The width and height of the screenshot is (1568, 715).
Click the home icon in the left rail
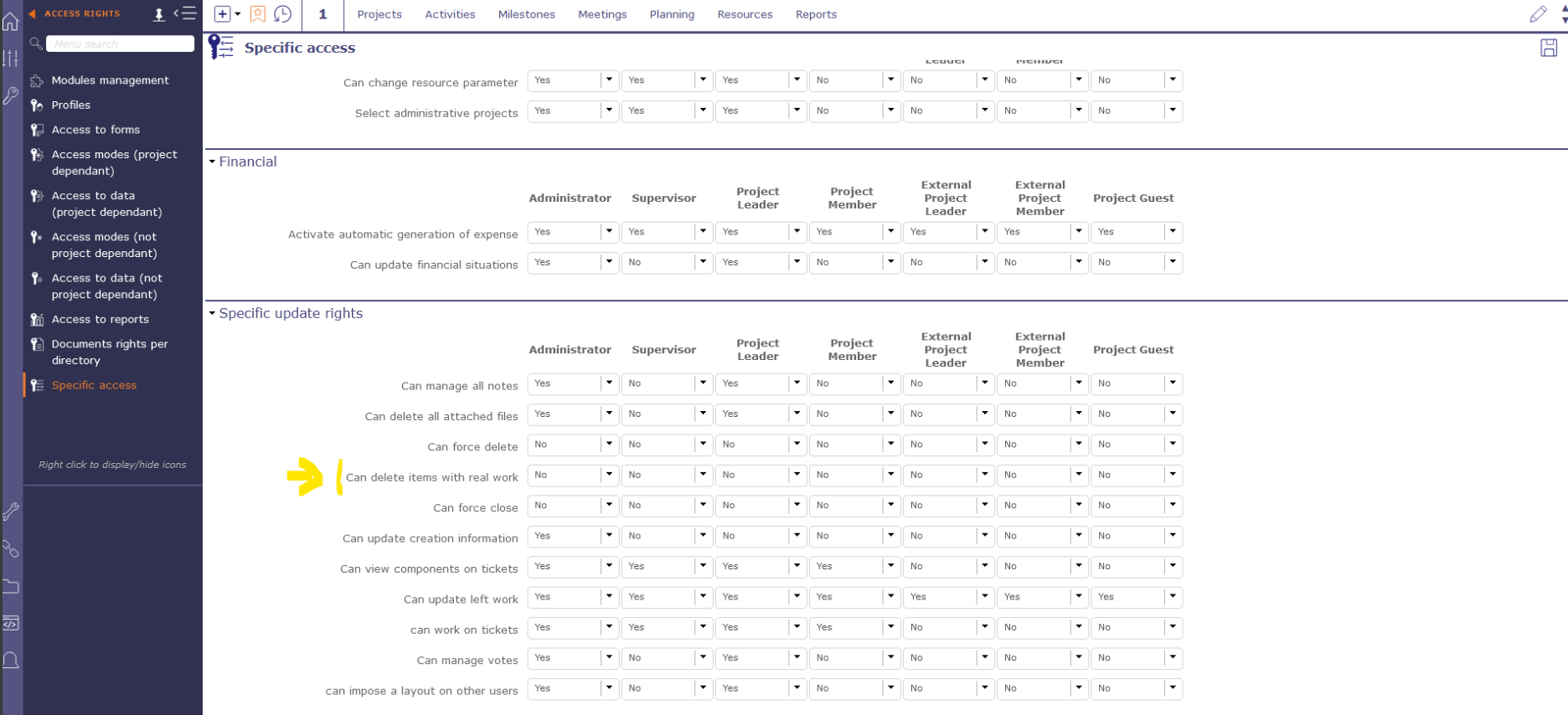point(11,22)
